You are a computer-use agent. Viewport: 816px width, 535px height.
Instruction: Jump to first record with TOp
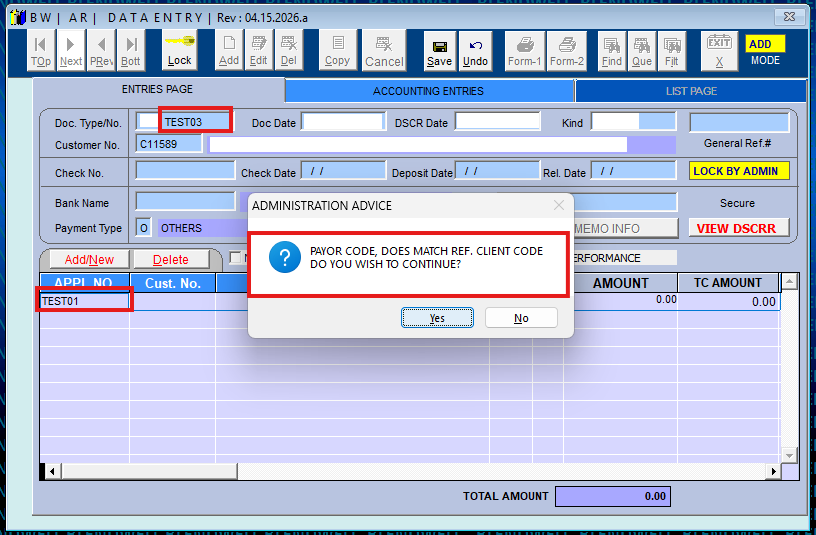click(41, 50)
